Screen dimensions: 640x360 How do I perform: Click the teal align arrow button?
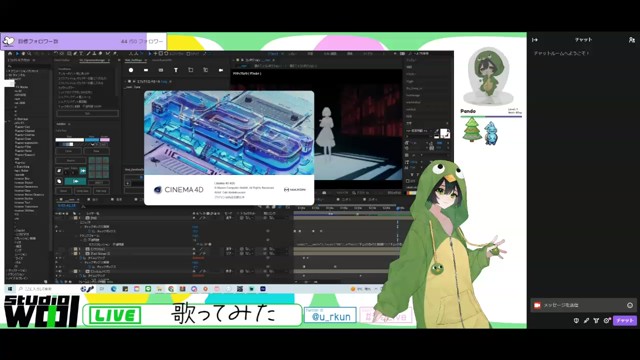click(76, 181)
